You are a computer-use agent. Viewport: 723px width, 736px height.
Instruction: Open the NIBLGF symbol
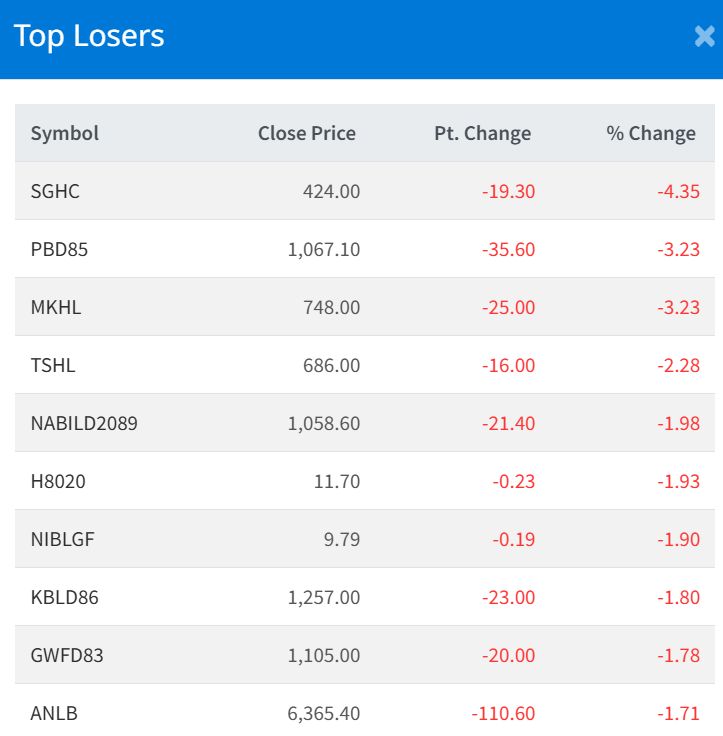tap(62, 539)
